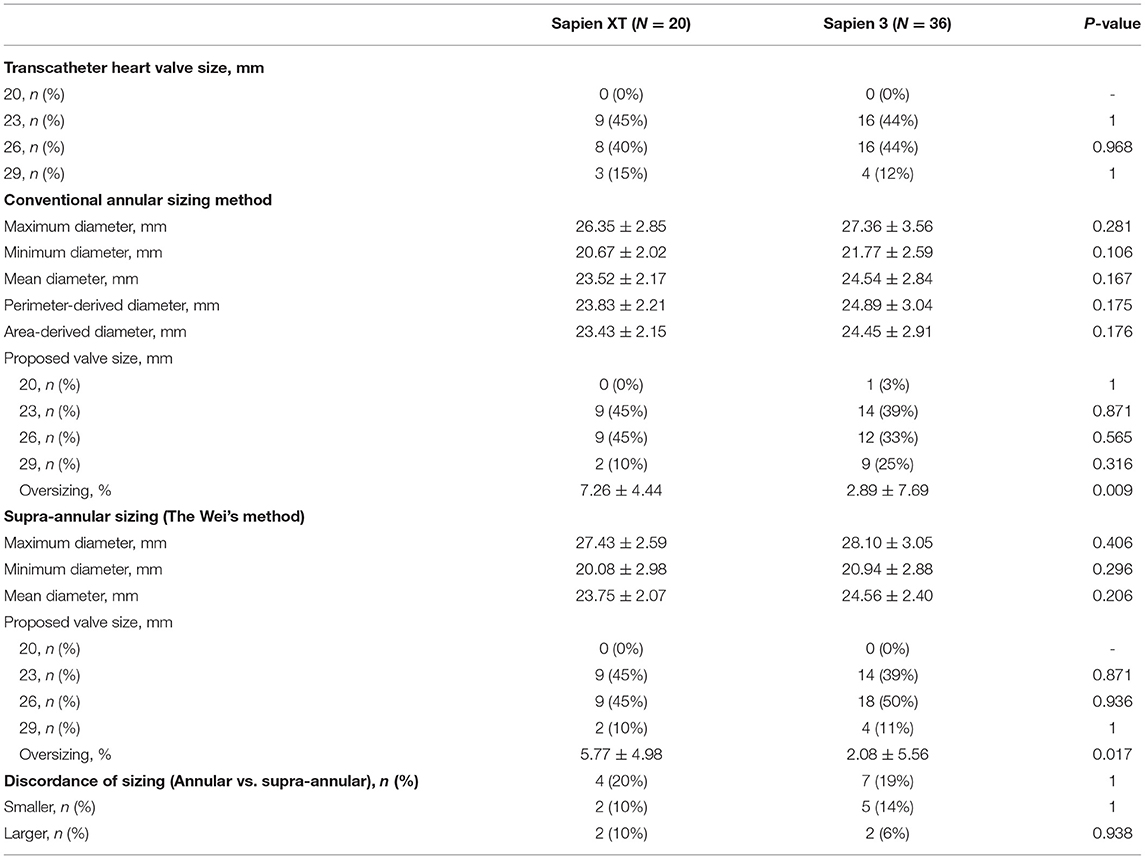
Task: Click the Larger, n (%) row label
Action: click(x=45, y=834)
